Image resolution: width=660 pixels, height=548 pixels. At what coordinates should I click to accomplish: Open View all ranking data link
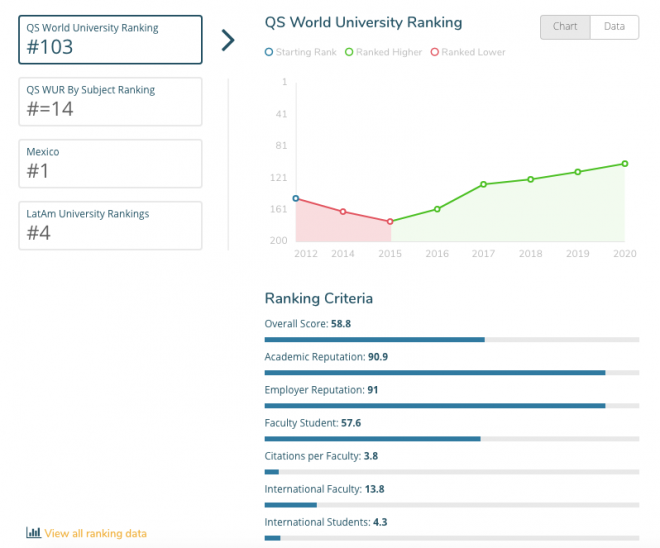pos(96,533)
